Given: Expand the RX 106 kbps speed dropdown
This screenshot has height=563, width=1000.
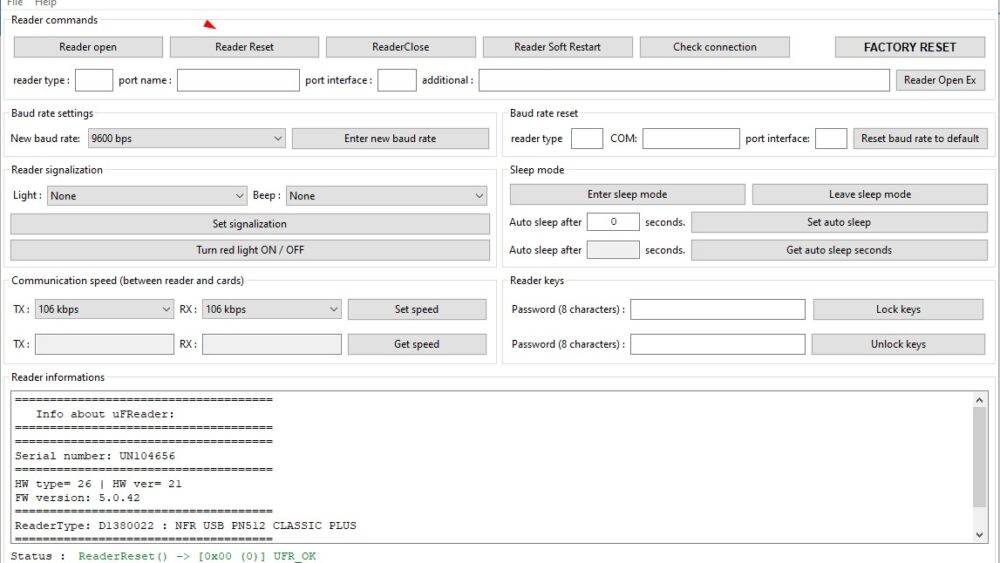Looking at the screenshot, I should tap(271, 309).
